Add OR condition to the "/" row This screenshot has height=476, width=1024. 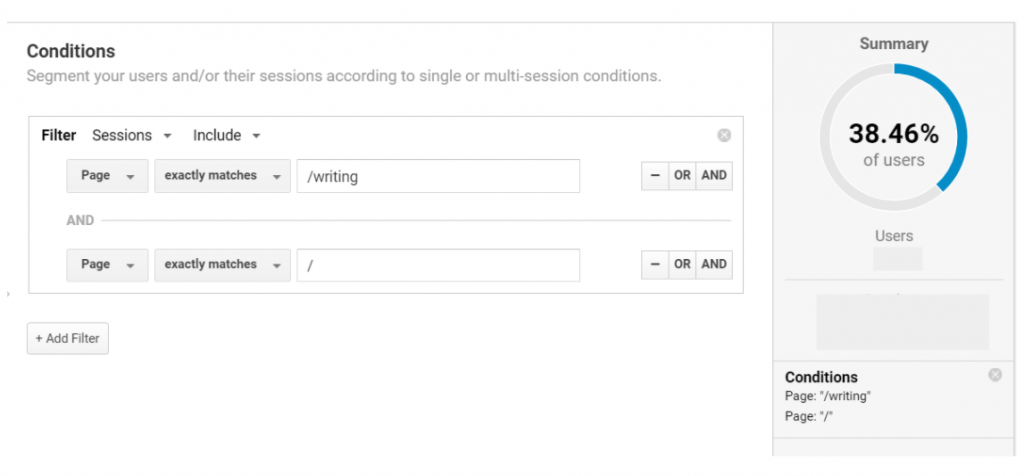click(682, 264)
